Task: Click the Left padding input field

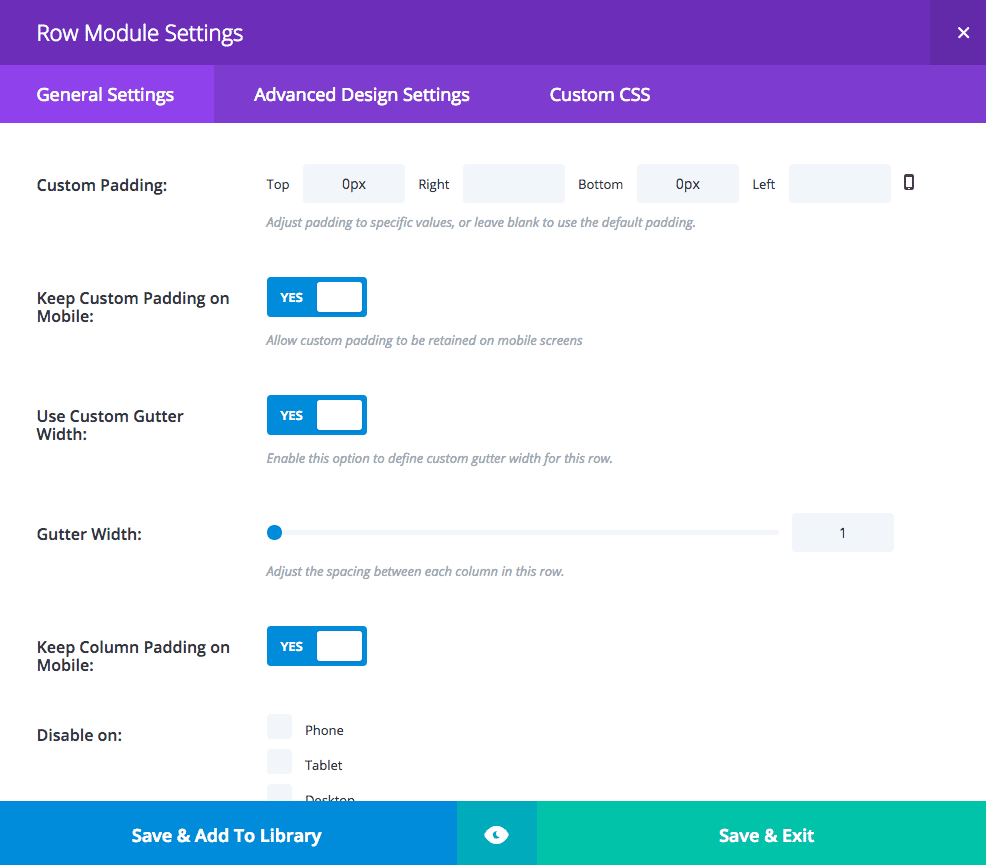Action: pyautogui.click(x=840, y=184)
